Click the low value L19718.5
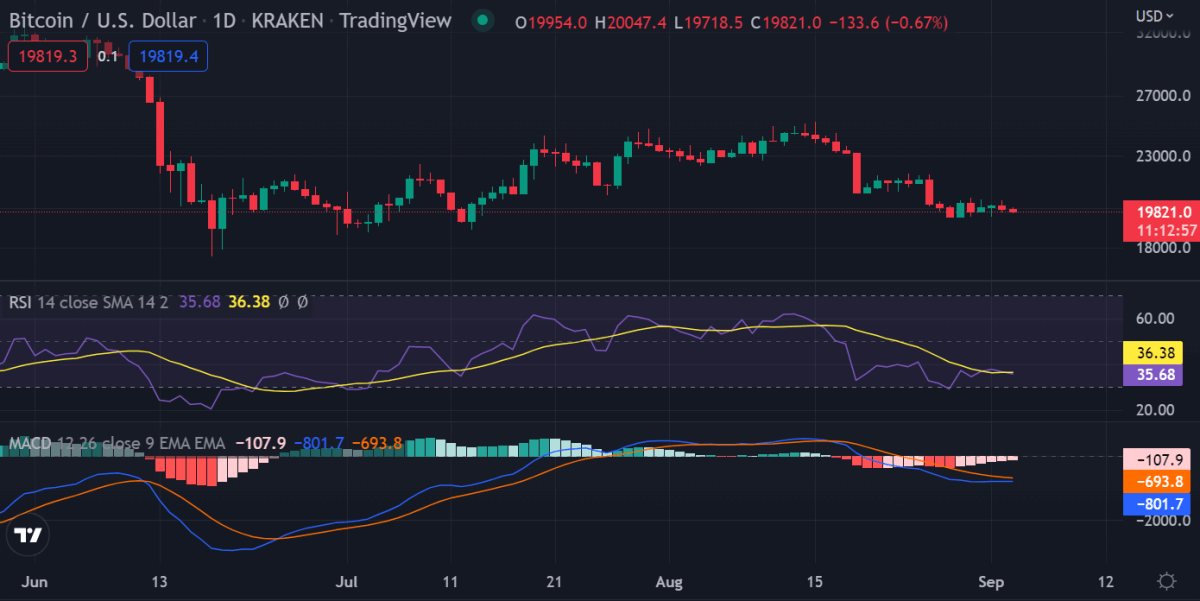Screen dimensions: 1200x601 click(708, 22)
